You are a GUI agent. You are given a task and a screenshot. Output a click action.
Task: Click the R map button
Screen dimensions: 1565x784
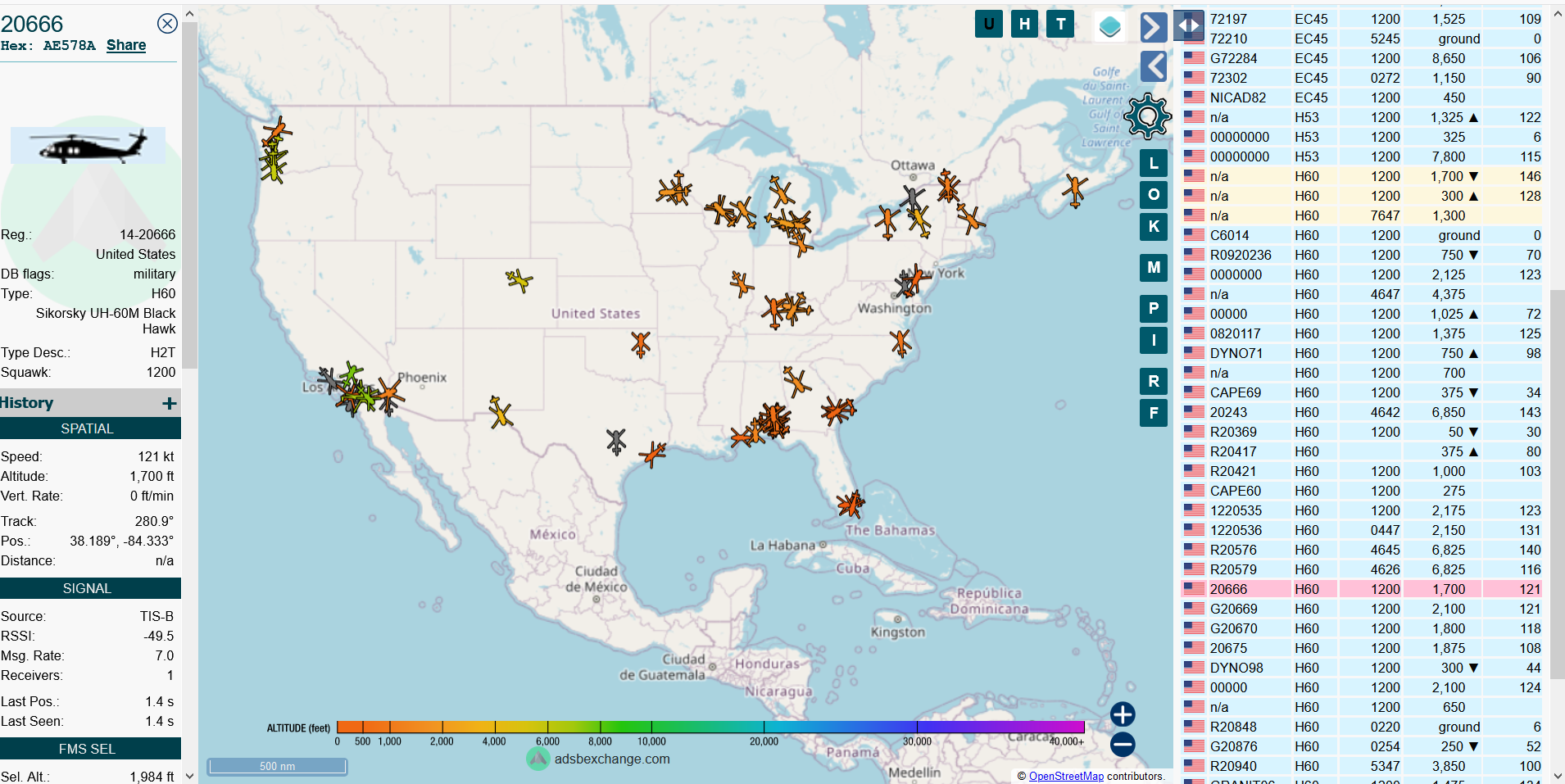click(1154, 381)
